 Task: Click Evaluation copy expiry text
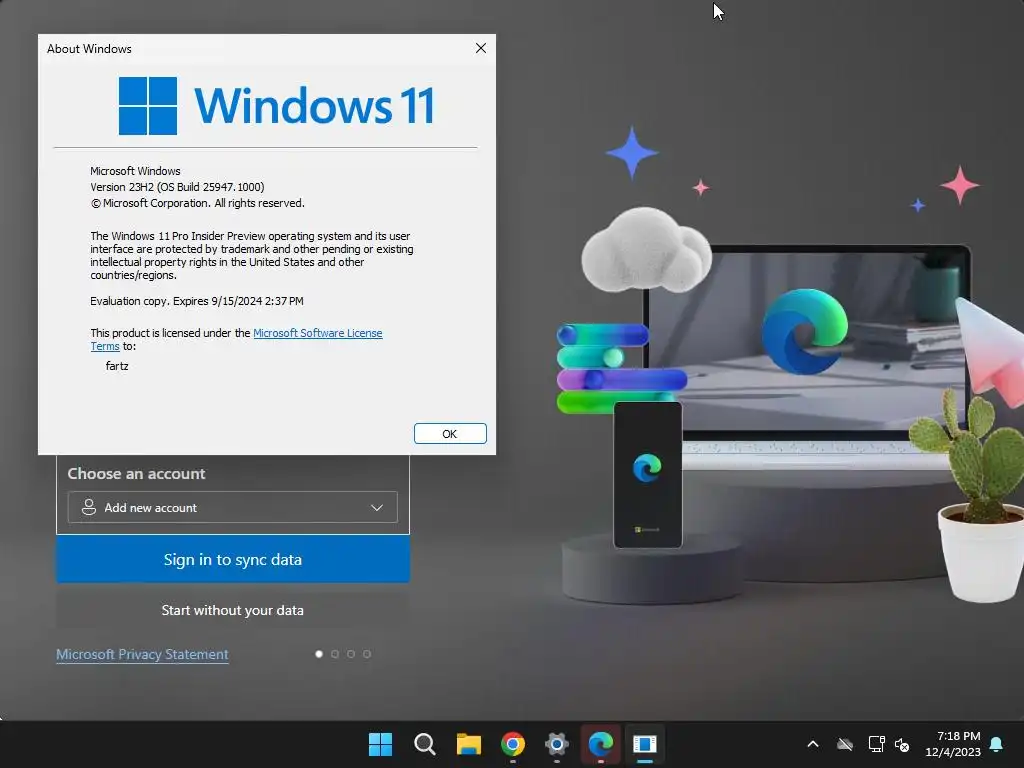[x=197, y=301]
